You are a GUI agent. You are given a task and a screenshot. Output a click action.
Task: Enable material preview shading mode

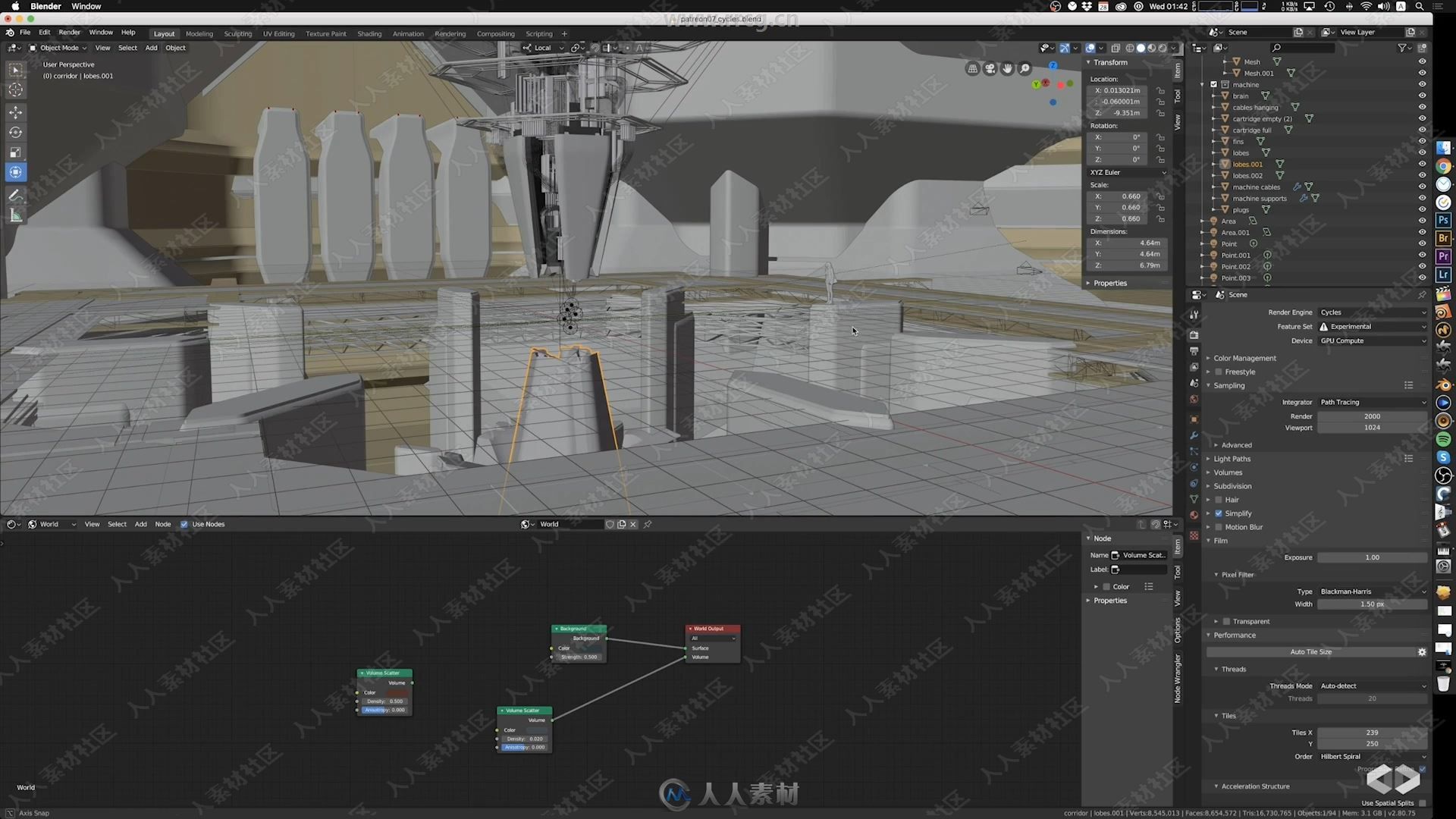point(1151,48)
